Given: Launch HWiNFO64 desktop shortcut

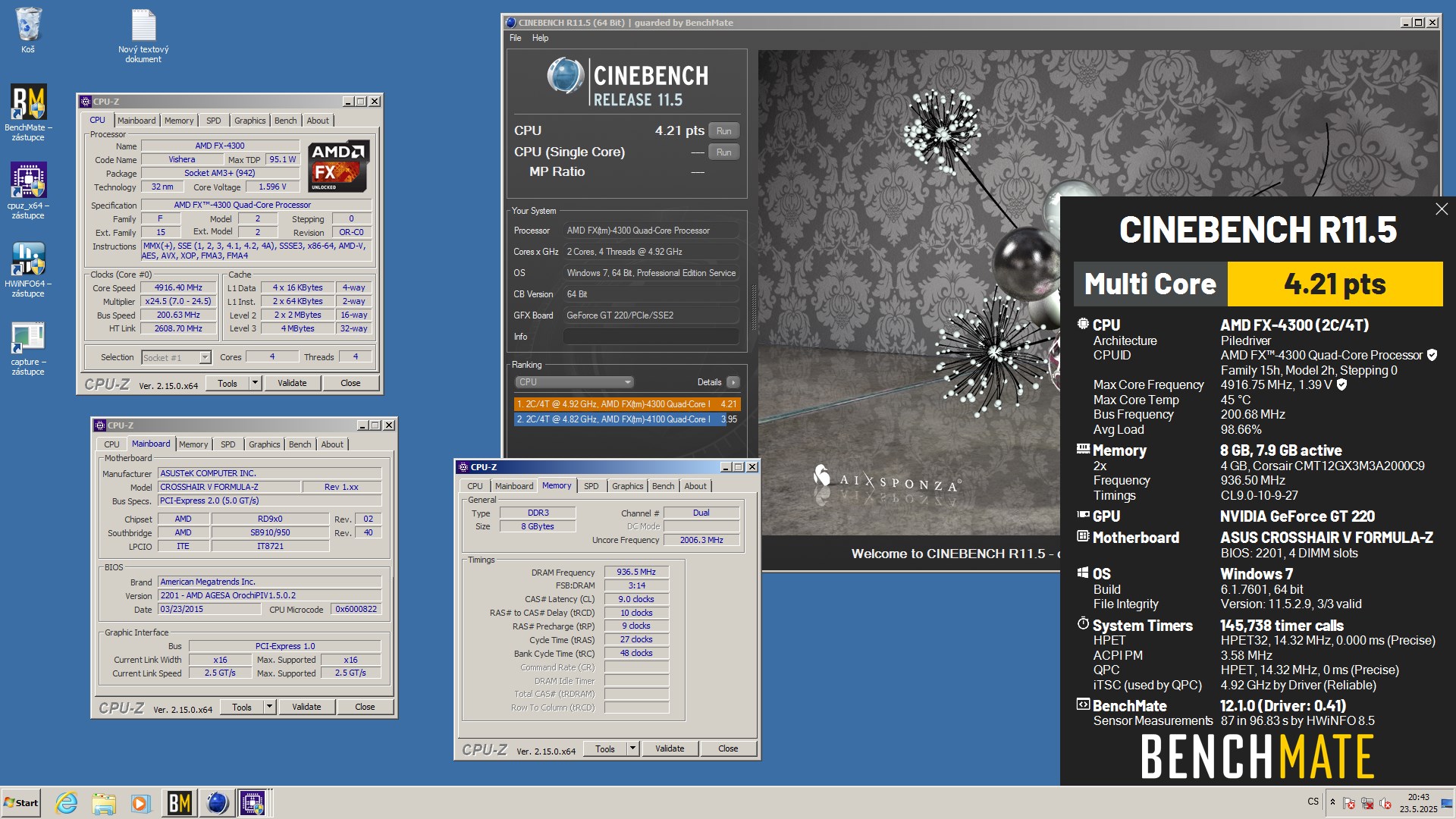Looking at the screenshot, I should pos(28,268).
